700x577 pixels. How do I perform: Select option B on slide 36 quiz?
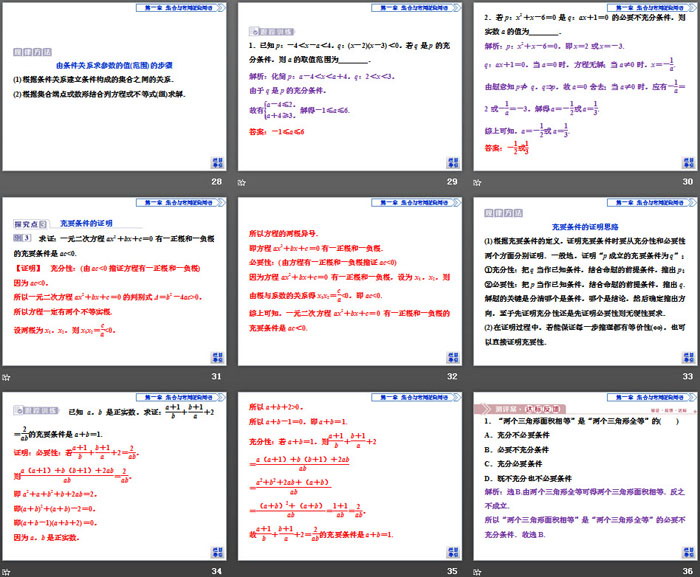(520, 450)
